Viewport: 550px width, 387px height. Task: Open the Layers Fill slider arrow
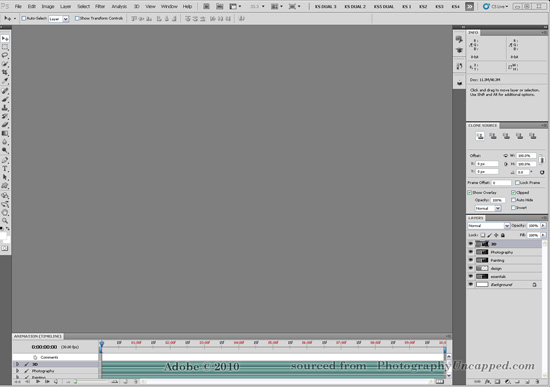[x=543, y=235]
